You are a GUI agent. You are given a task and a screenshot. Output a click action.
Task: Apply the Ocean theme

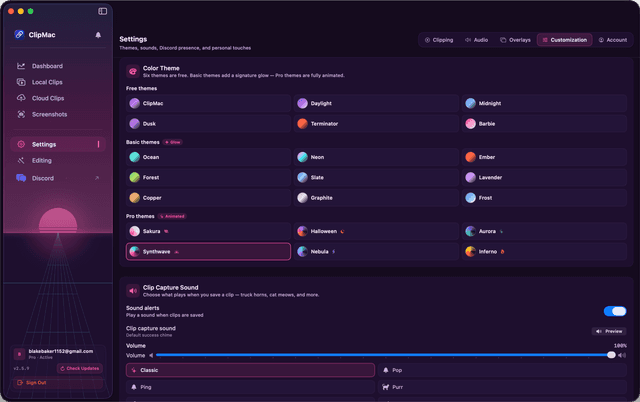tap(208, 157)
